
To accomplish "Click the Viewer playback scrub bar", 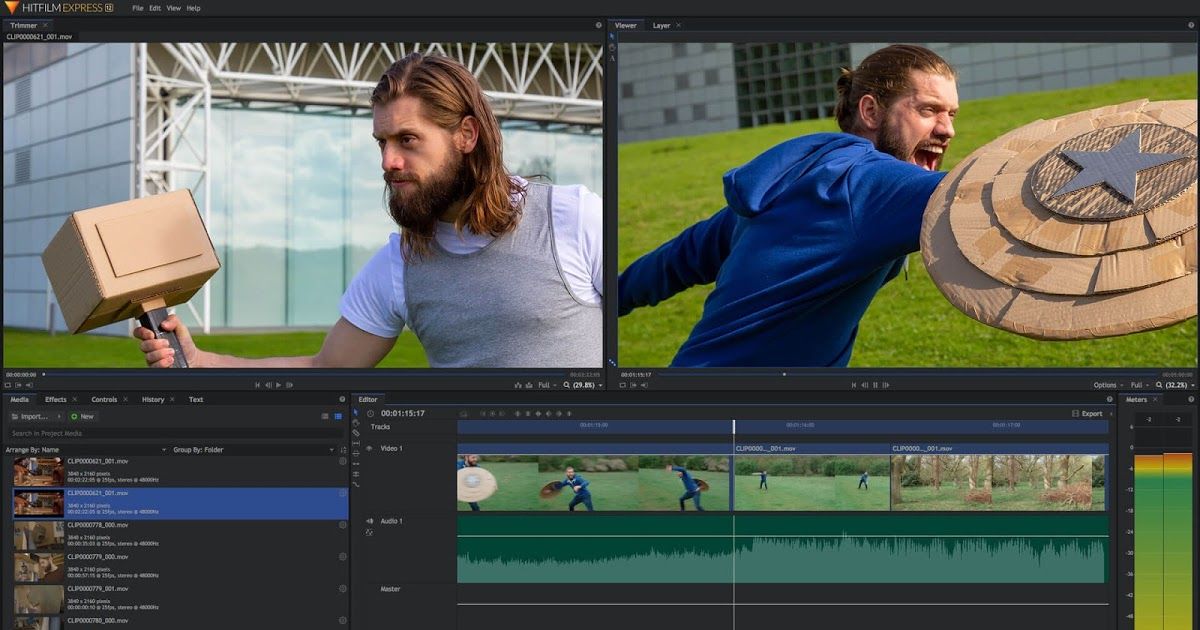I will point(900,374).
